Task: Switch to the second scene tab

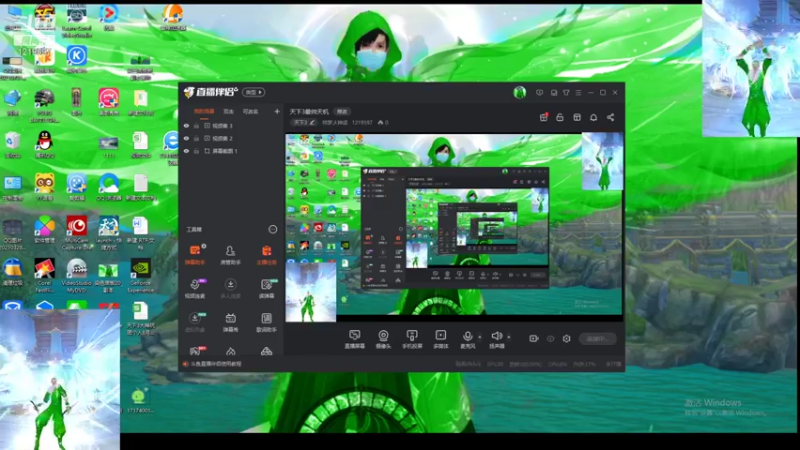Action: 229,111
